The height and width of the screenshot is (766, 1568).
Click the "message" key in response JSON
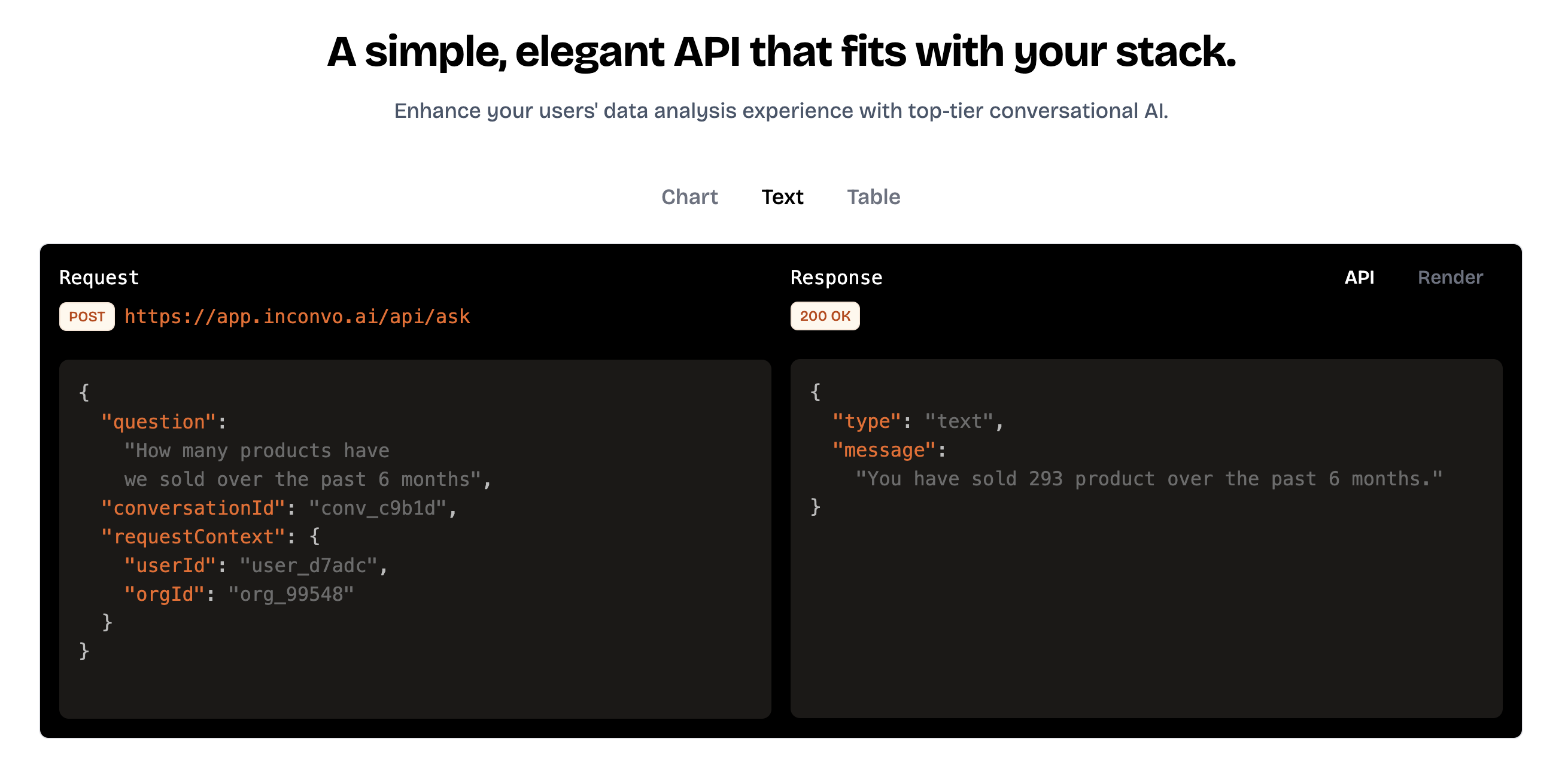tap(883, 449)
